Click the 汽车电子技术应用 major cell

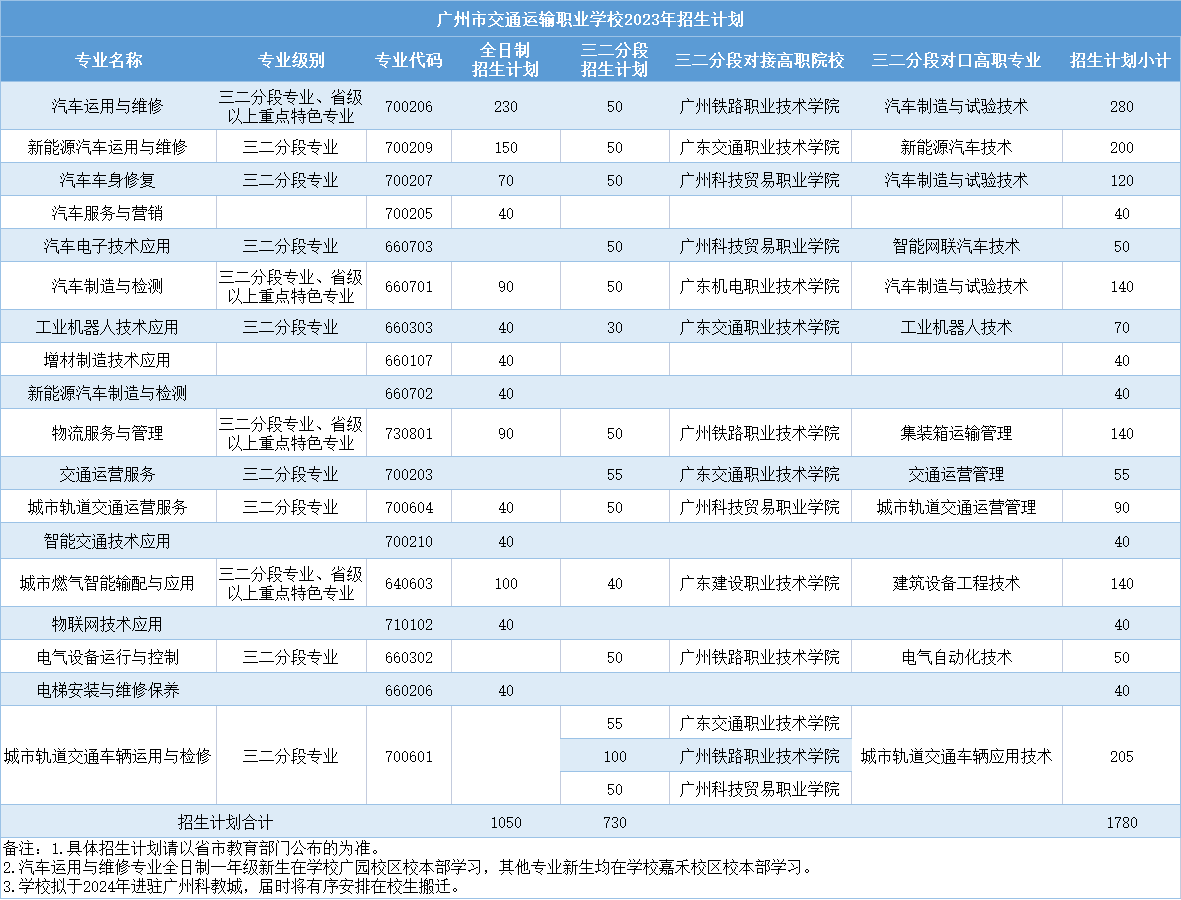108,246
